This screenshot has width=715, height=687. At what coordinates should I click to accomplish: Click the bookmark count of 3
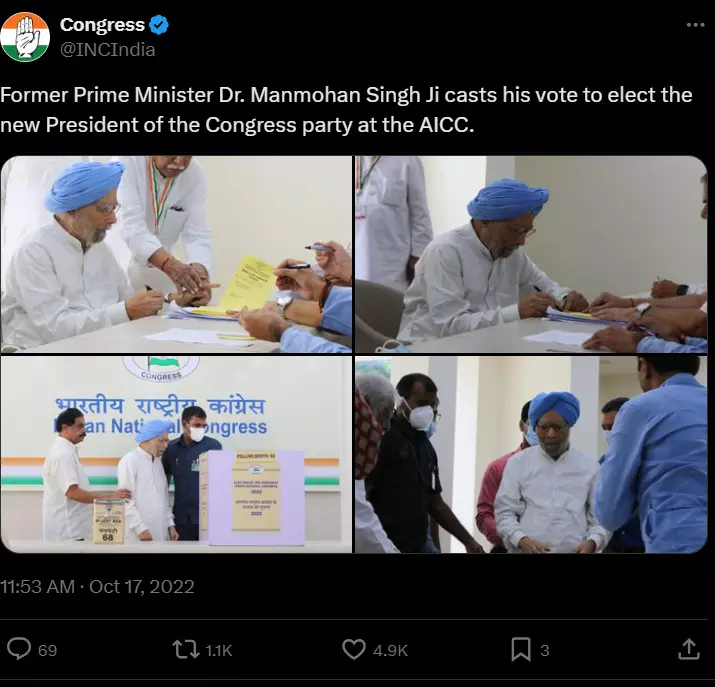[545, 650]
